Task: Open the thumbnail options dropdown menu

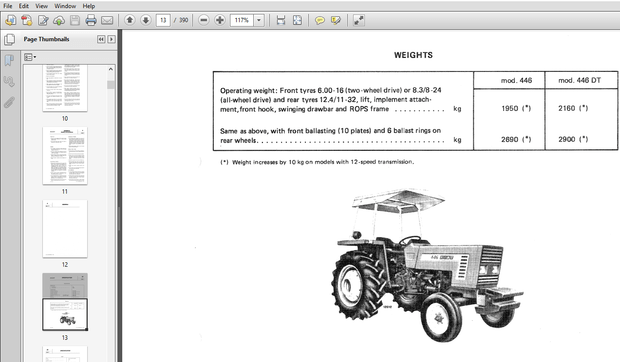Action: [30, 57]
